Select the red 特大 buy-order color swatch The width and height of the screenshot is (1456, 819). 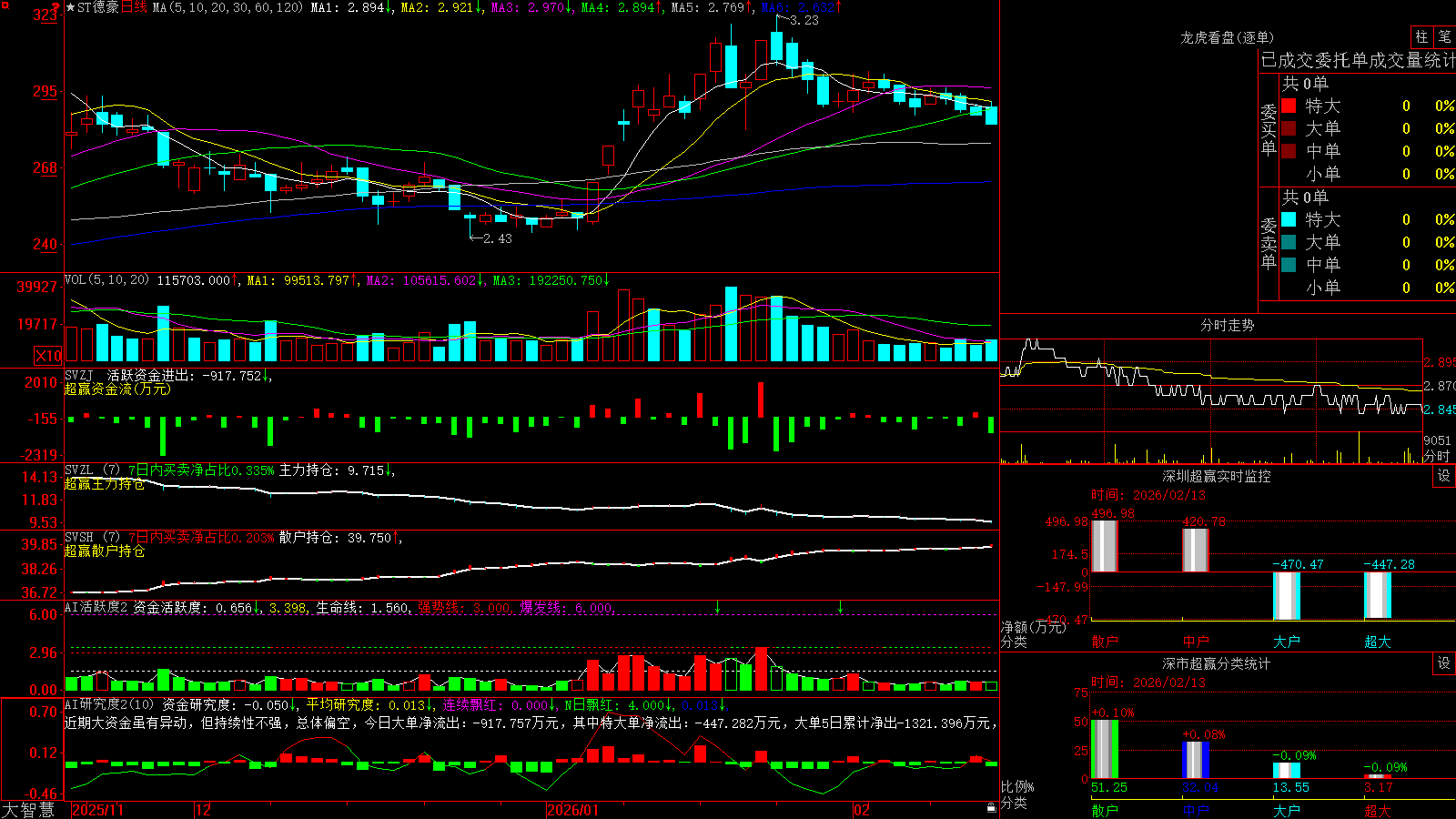tap(1289, 106)
